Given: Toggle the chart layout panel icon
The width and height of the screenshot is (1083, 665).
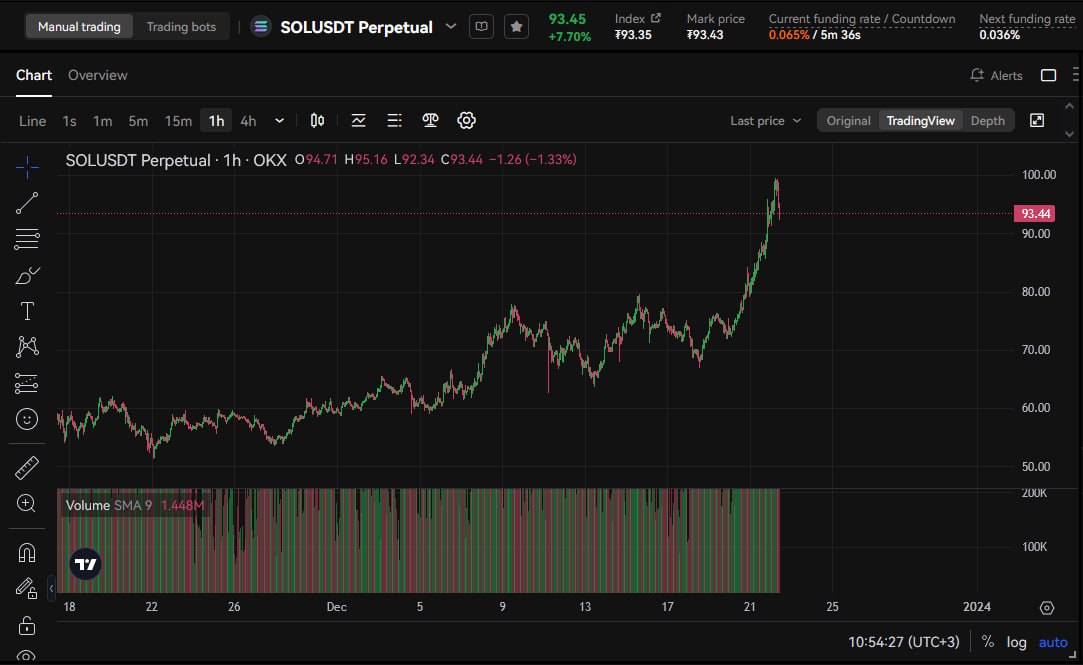Looking at the screenshot, I should click(x=1048, y=75).
